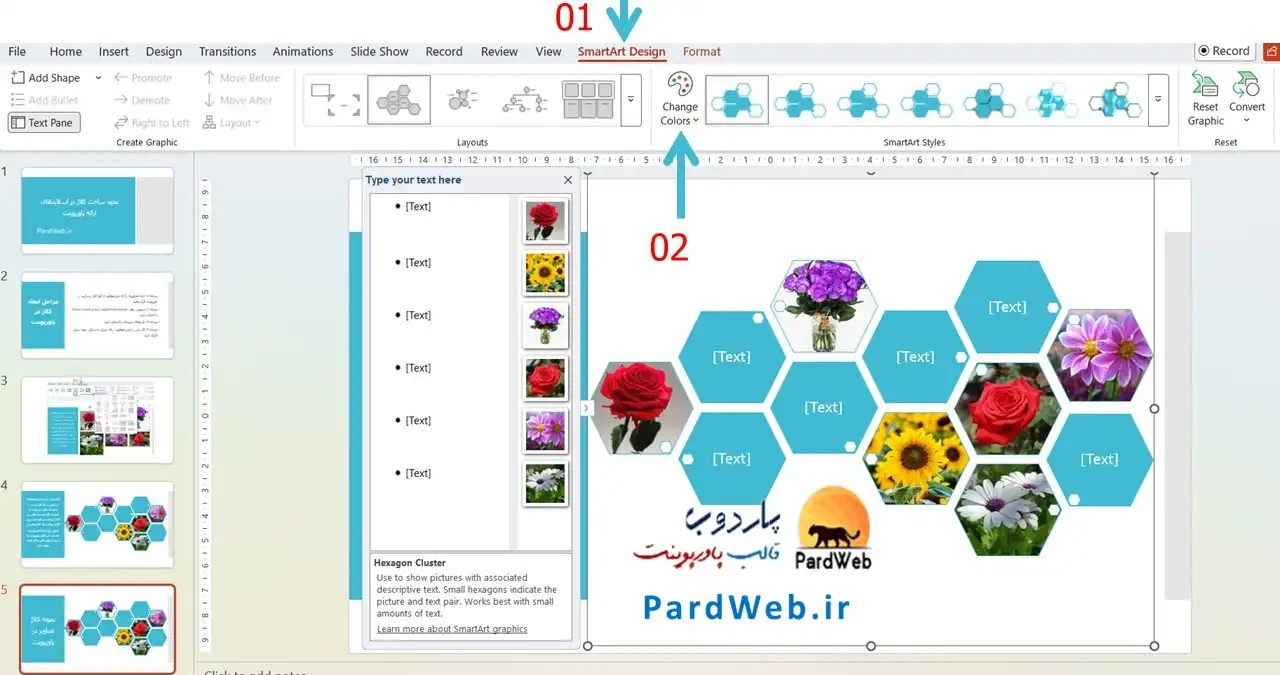Screen dimensions: 1280x675
Task: Click the Add Shape button
Action: click(x=45, y=77)
